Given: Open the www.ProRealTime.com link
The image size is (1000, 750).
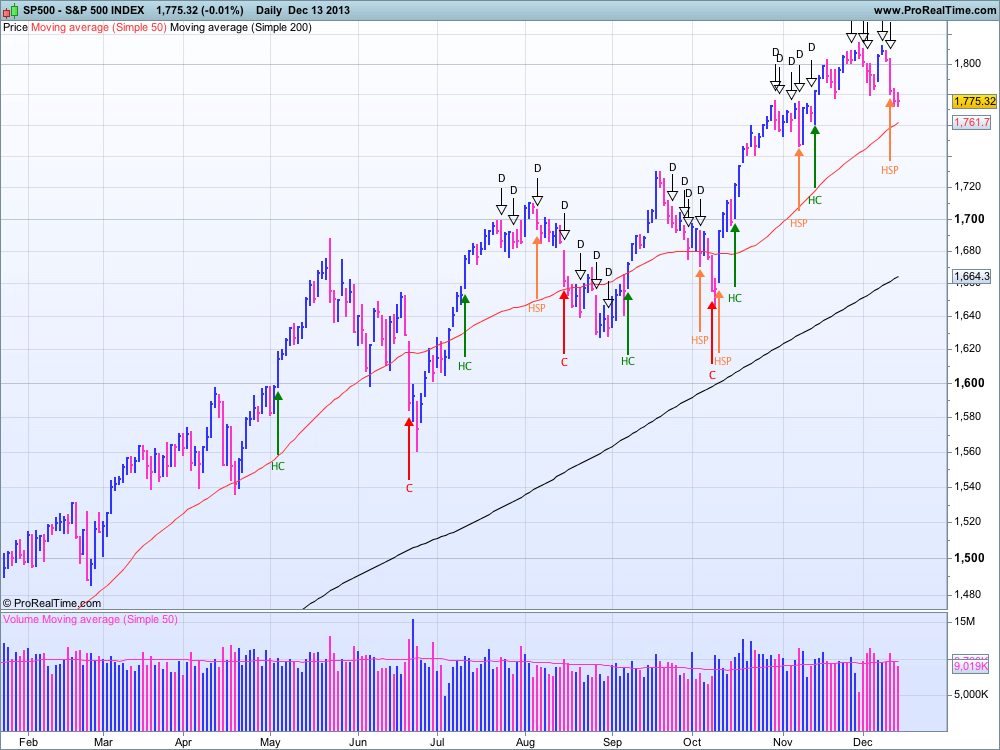Looking at the screenshot, I should click(x=934, y=10).
